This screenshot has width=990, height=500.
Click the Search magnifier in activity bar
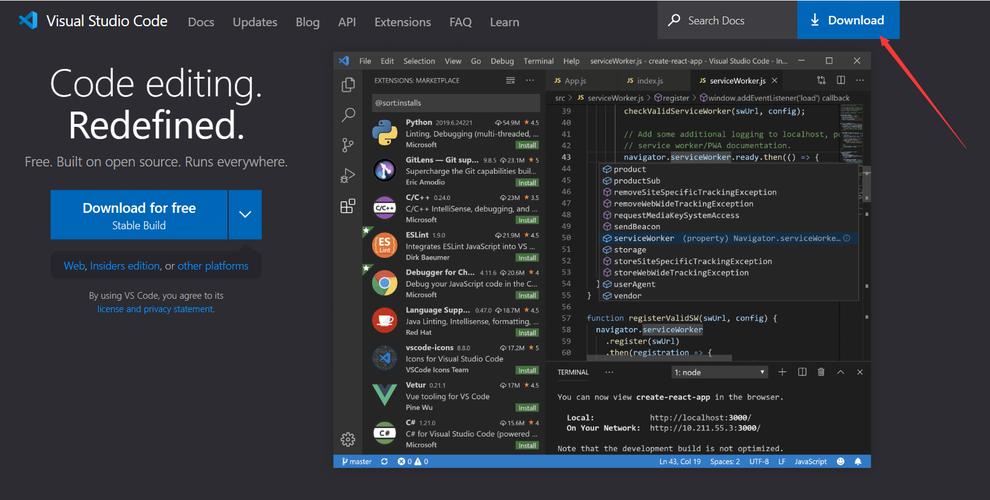coord(348,115)
